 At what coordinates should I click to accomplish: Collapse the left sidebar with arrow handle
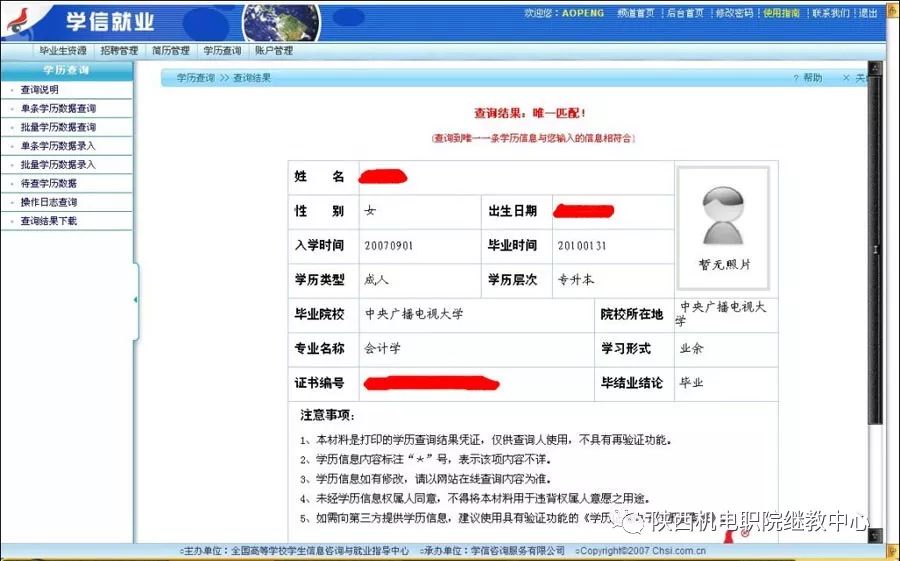coord(135,300)
